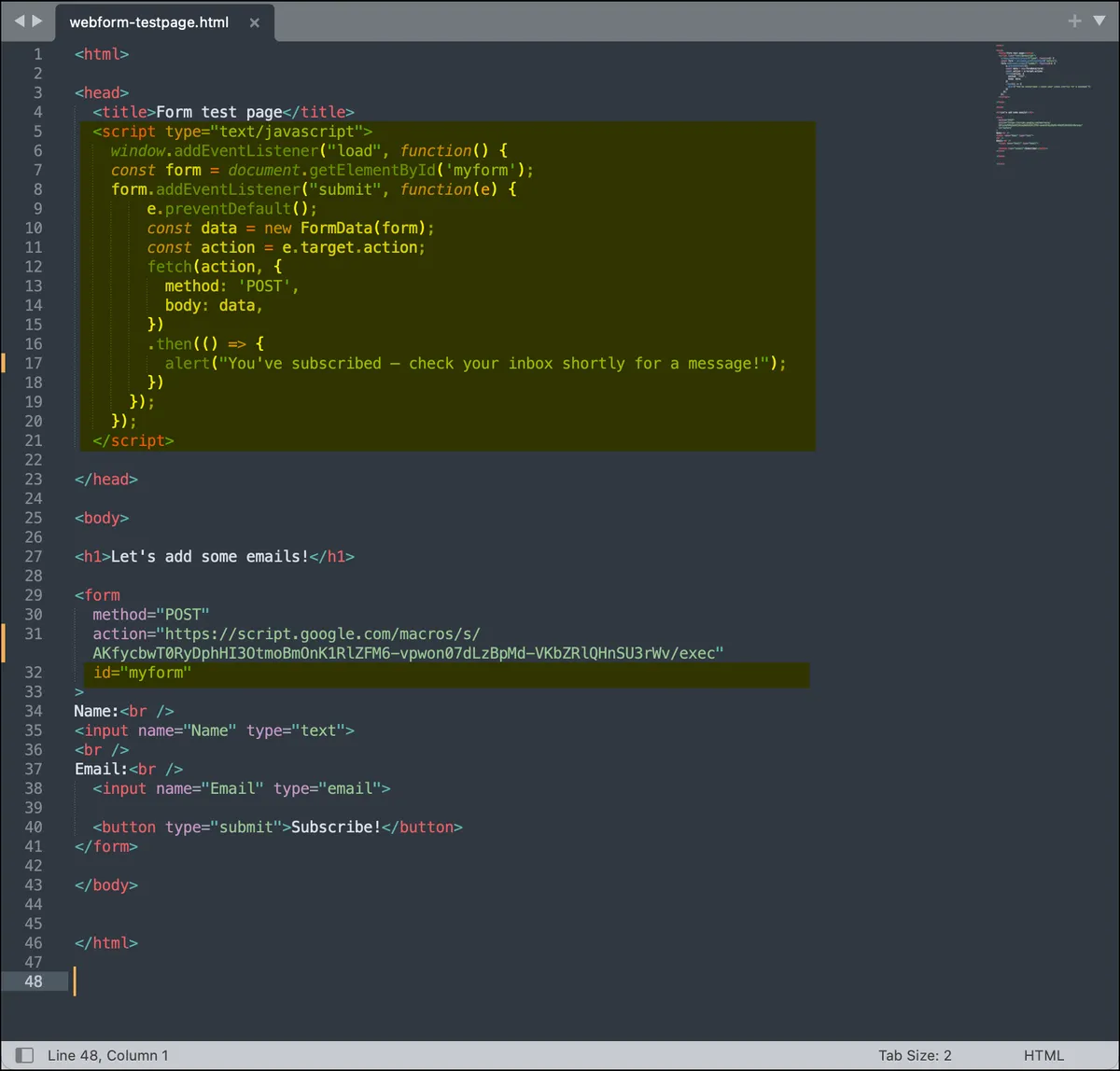Click the Line 48, Column 1 indicator
The image size is (1120, 1071).
108,1055
